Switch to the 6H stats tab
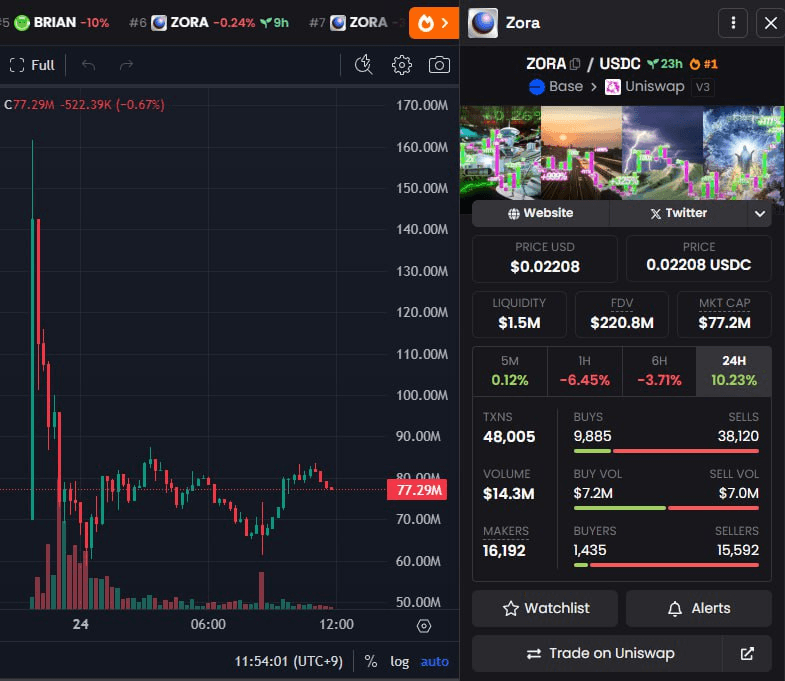Viewport: 785px width, 681px height. point(659,371)
